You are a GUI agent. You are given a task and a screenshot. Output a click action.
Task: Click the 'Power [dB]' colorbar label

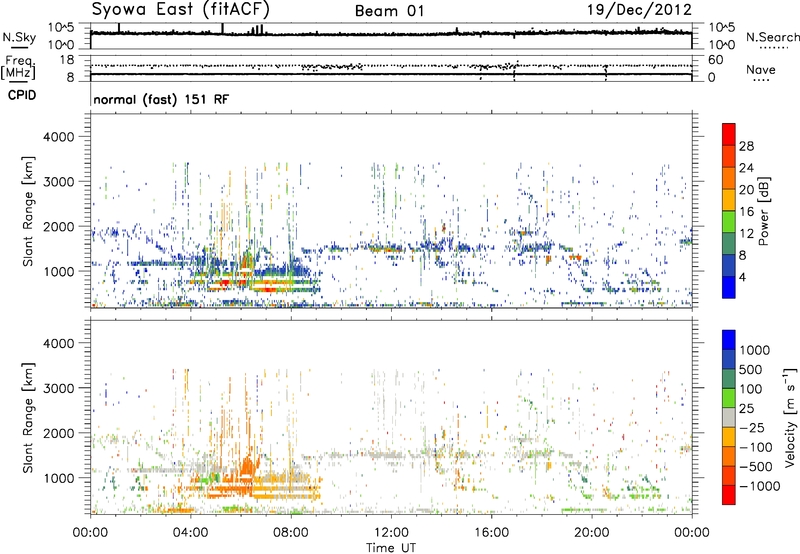(763, 211)
